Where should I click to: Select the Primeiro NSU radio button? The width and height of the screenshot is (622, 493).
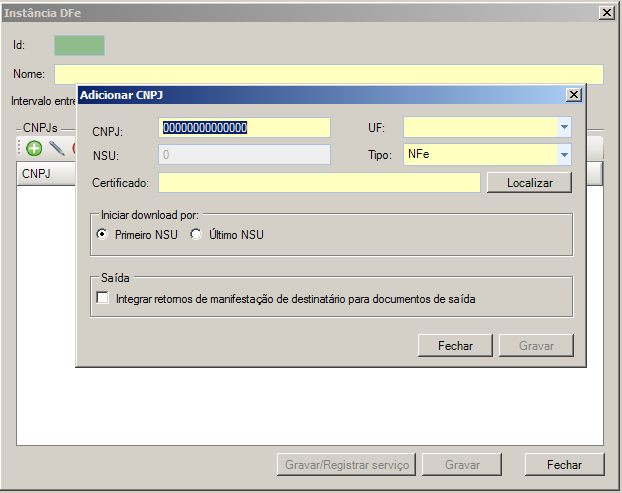(x=102, y=234)
